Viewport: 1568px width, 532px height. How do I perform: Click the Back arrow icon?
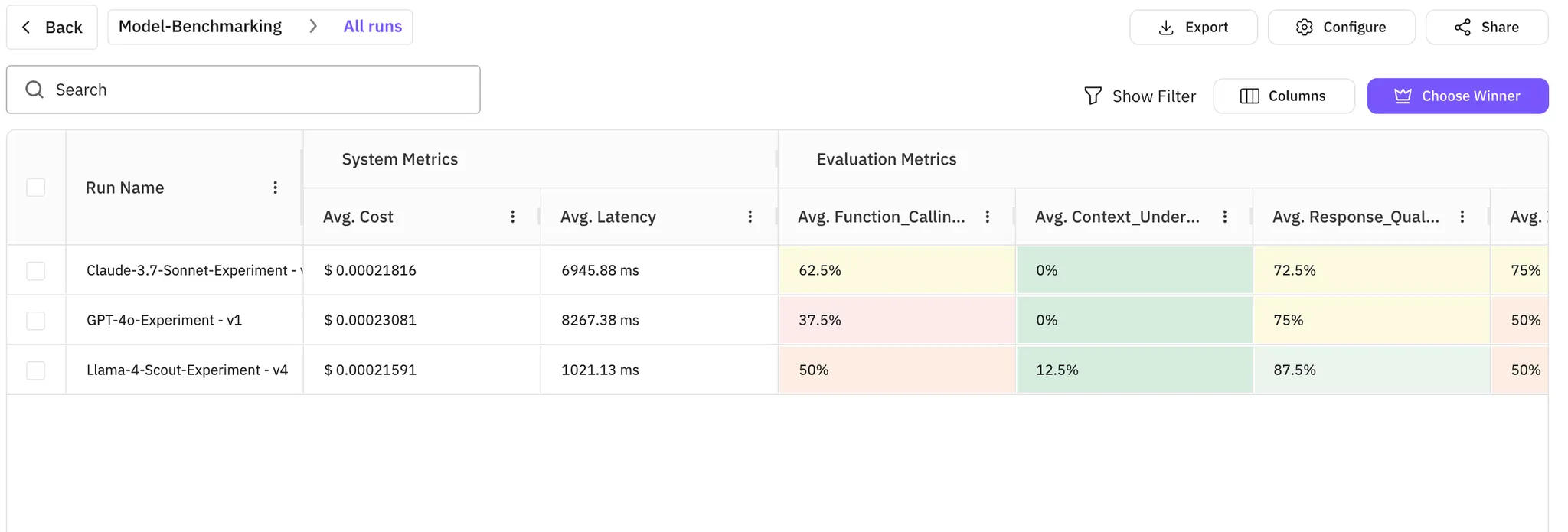click(27, 28)
